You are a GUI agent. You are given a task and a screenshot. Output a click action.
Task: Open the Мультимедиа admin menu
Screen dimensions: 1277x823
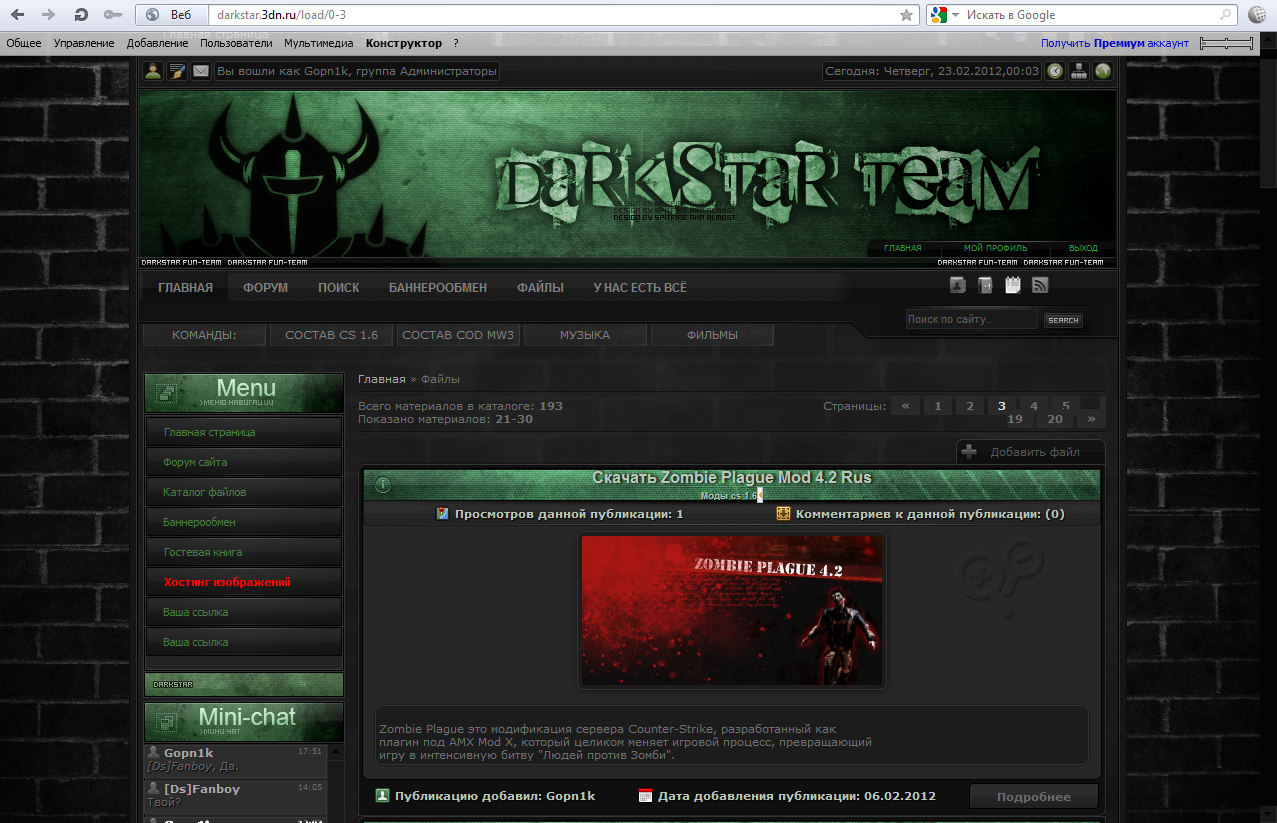click(x=318, y=43)
